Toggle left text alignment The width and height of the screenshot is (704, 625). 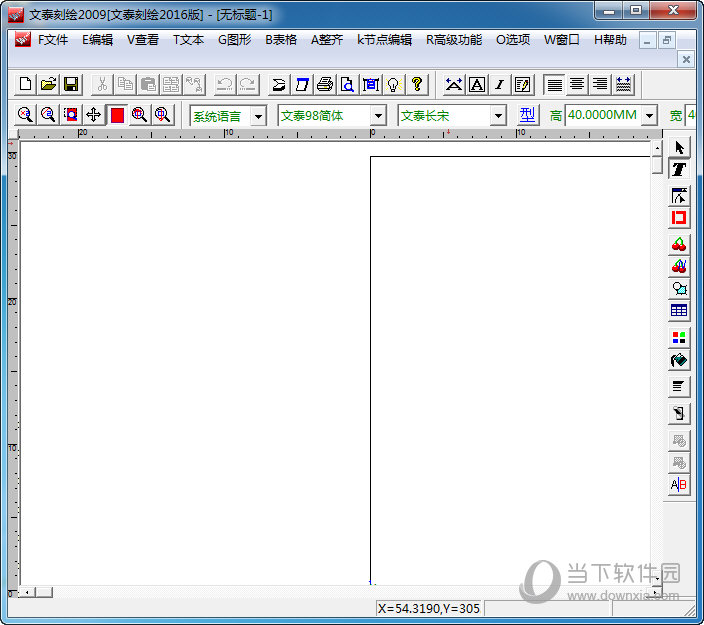(x=554, y=84)
